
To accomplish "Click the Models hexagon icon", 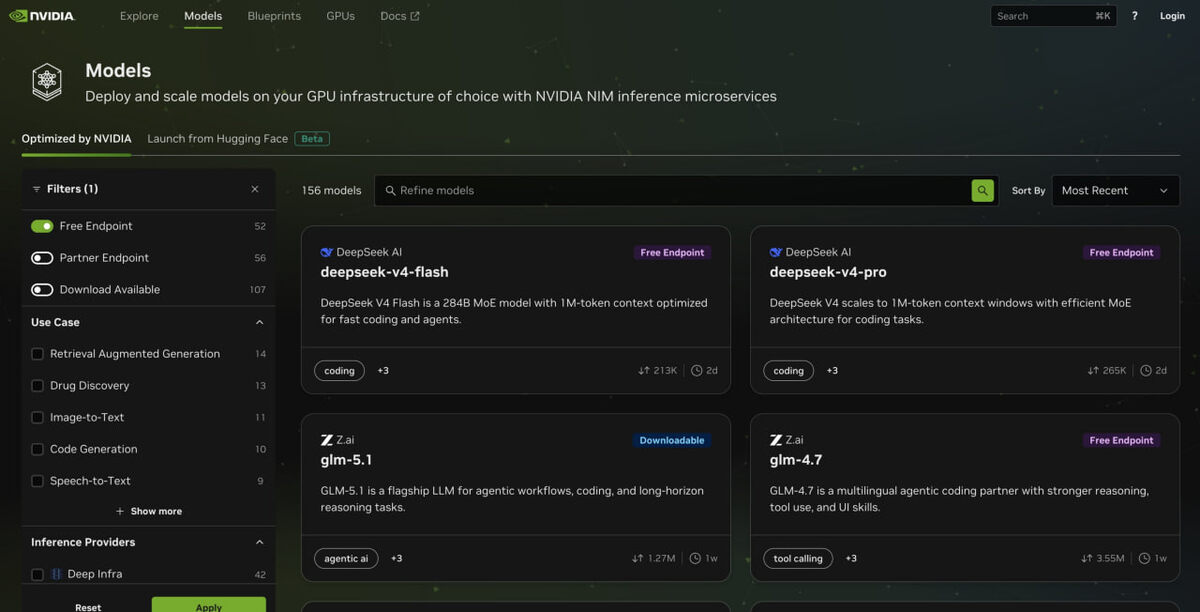I will 47,82.
